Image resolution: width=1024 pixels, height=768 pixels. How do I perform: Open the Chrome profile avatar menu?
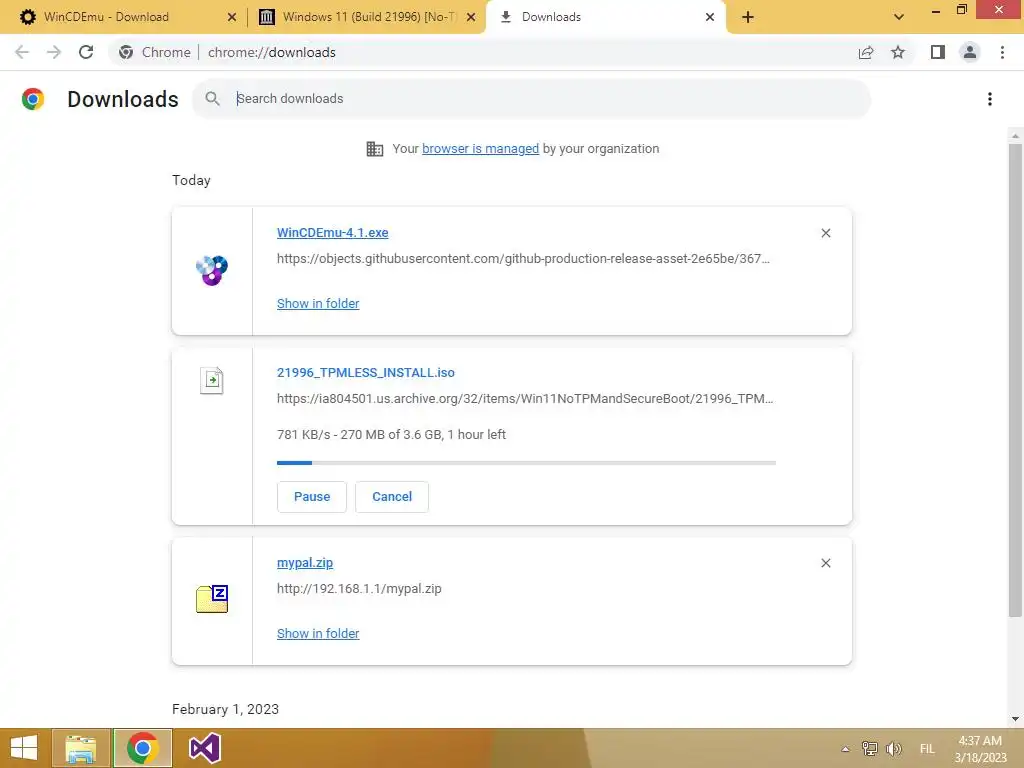pos(970,52)
